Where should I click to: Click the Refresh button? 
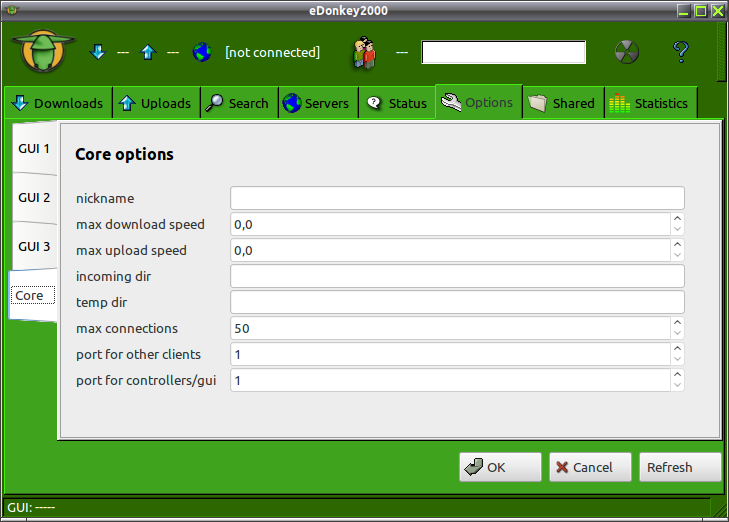point(680,467)
